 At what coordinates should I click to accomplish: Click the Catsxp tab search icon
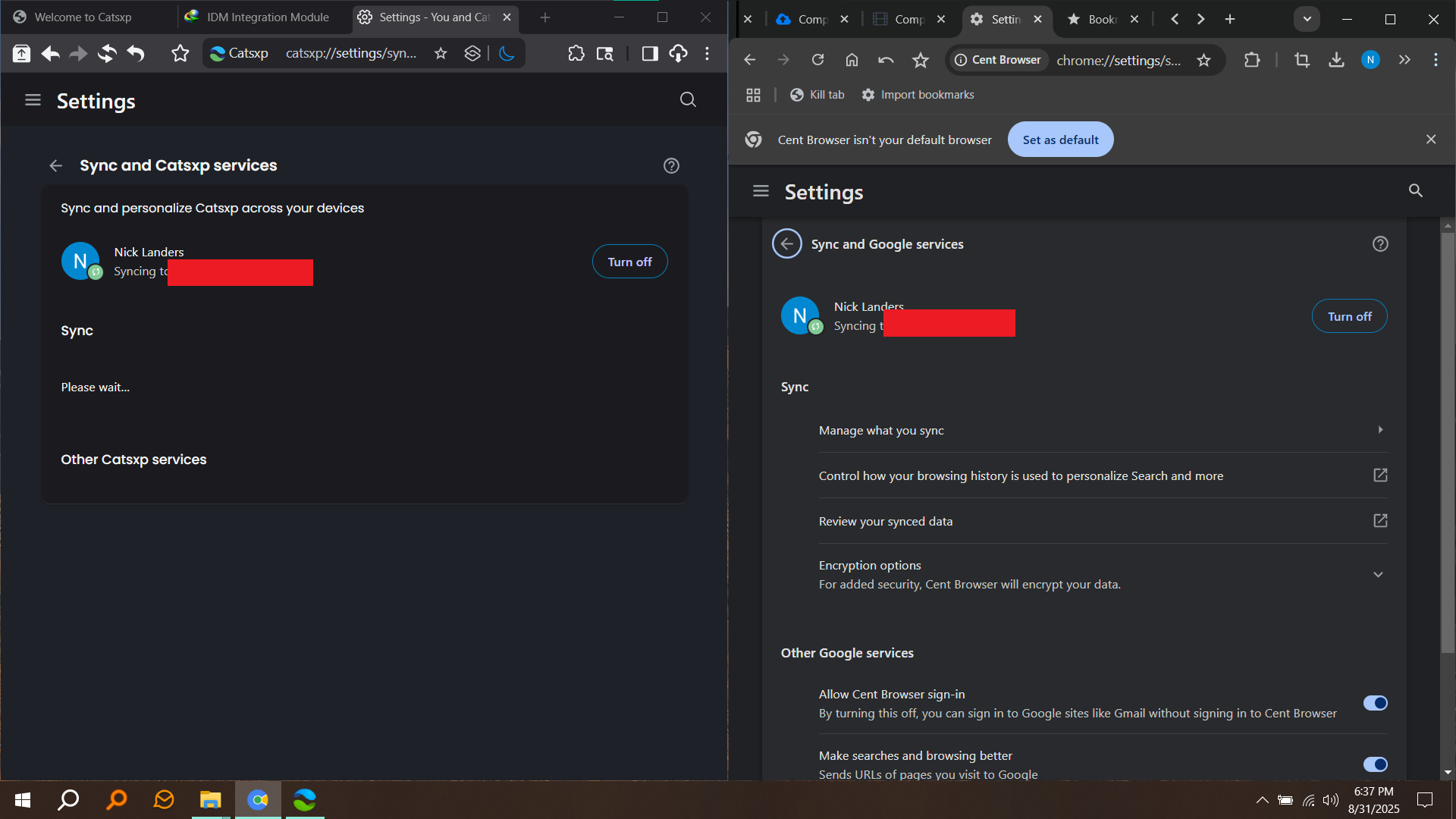[605, 53]
